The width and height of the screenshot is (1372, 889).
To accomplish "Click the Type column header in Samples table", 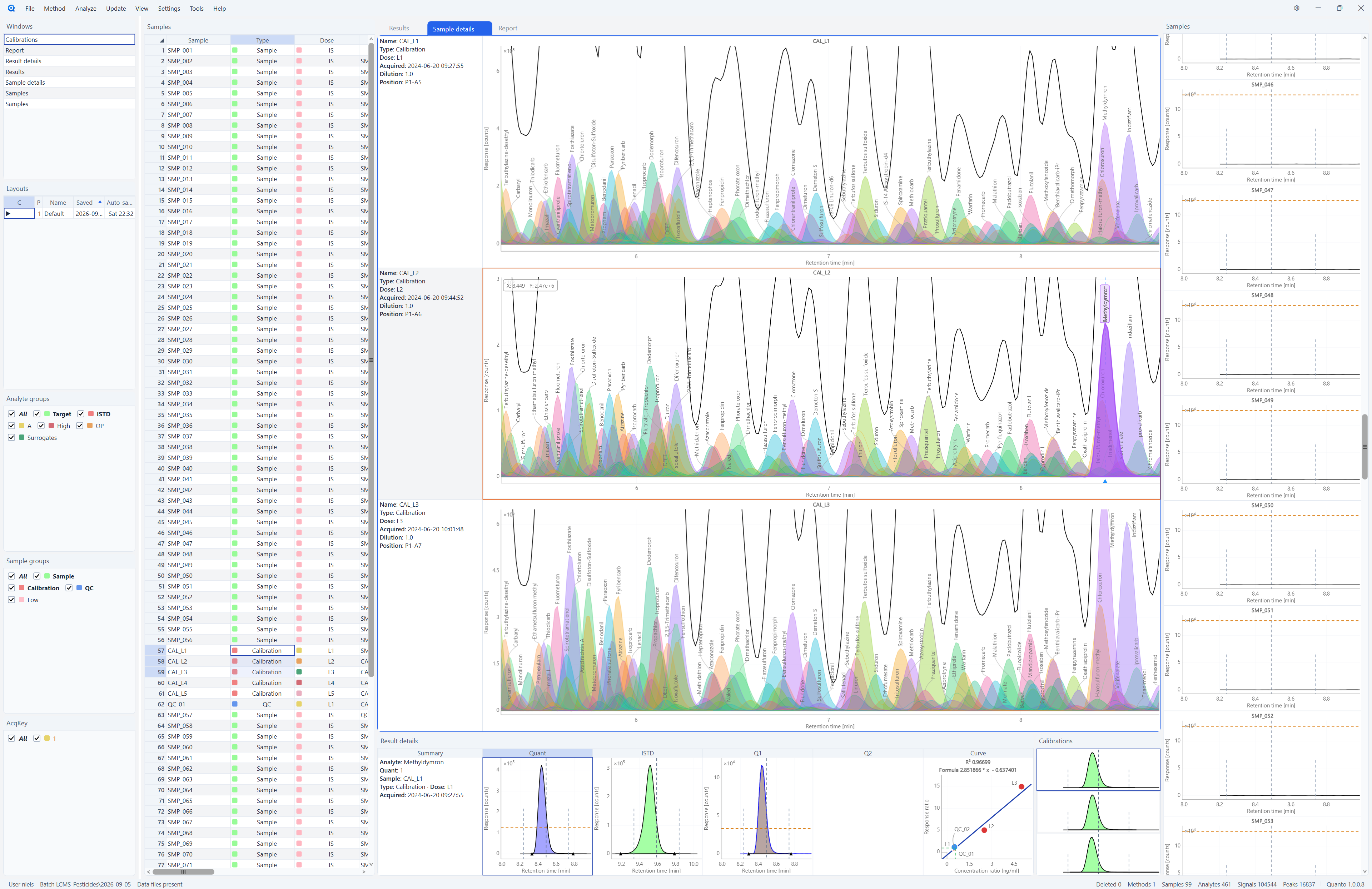I will point(262,40).
